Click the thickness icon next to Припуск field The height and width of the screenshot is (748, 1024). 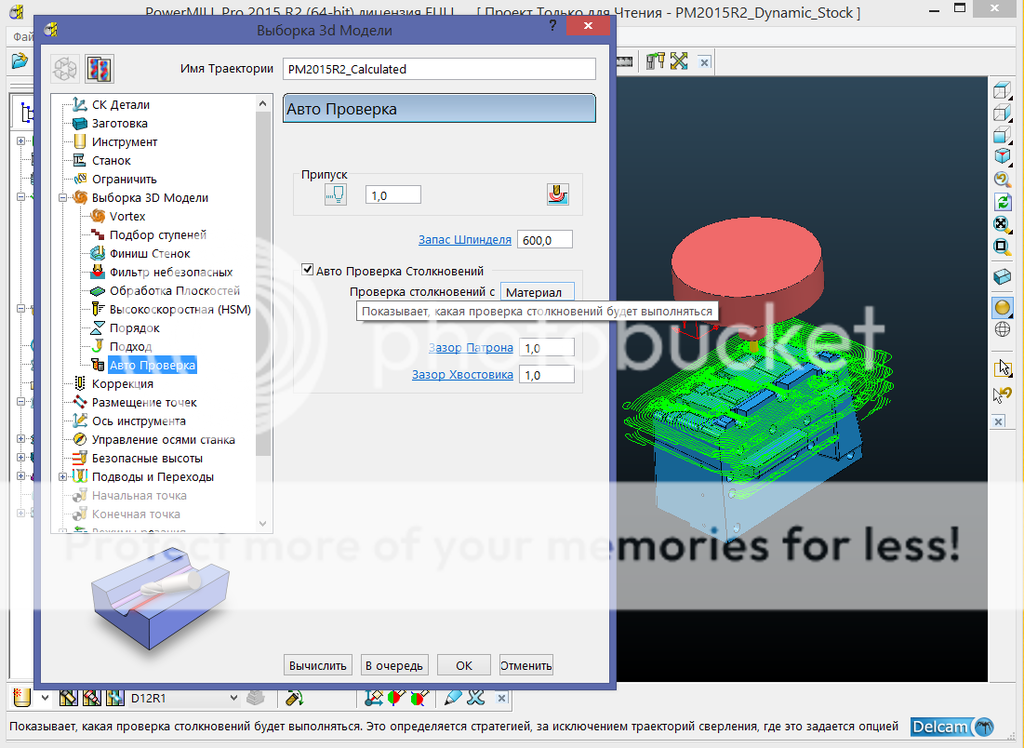pos(335,195)
